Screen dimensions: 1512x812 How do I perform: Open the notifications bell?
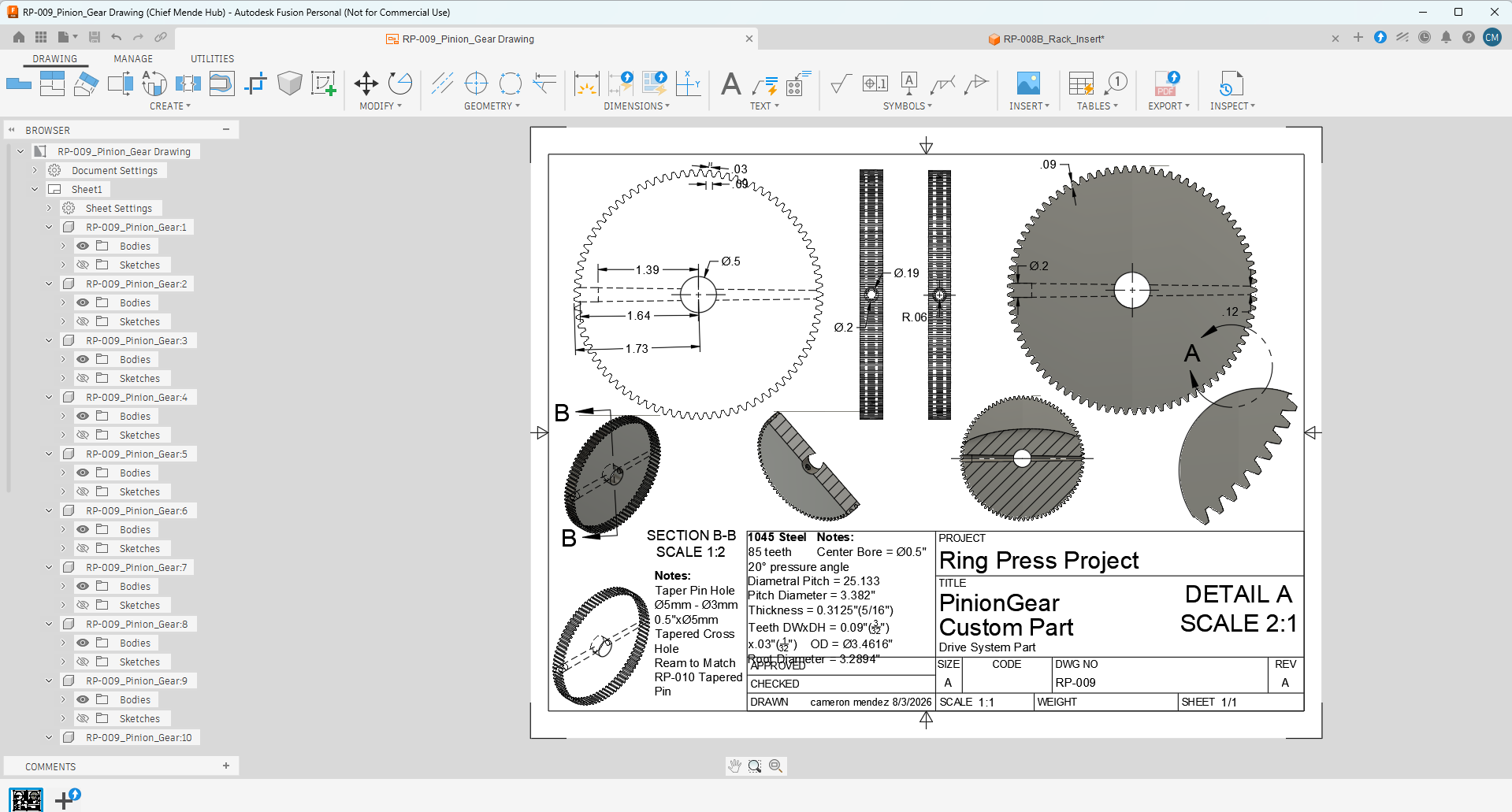1446,37
